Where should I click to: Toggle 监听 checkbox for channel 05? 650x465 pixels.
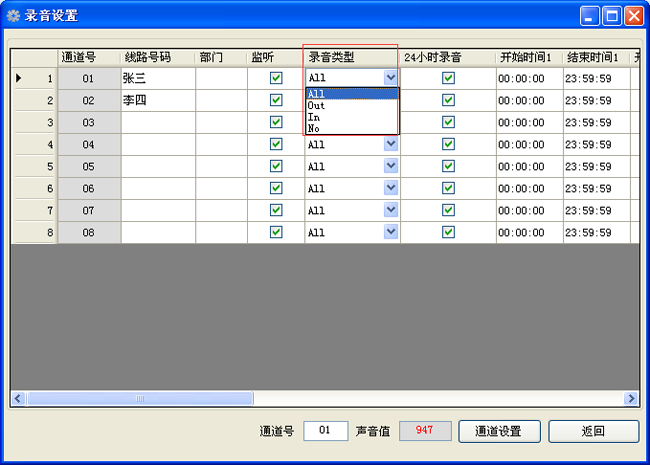(x=276, y=166)
